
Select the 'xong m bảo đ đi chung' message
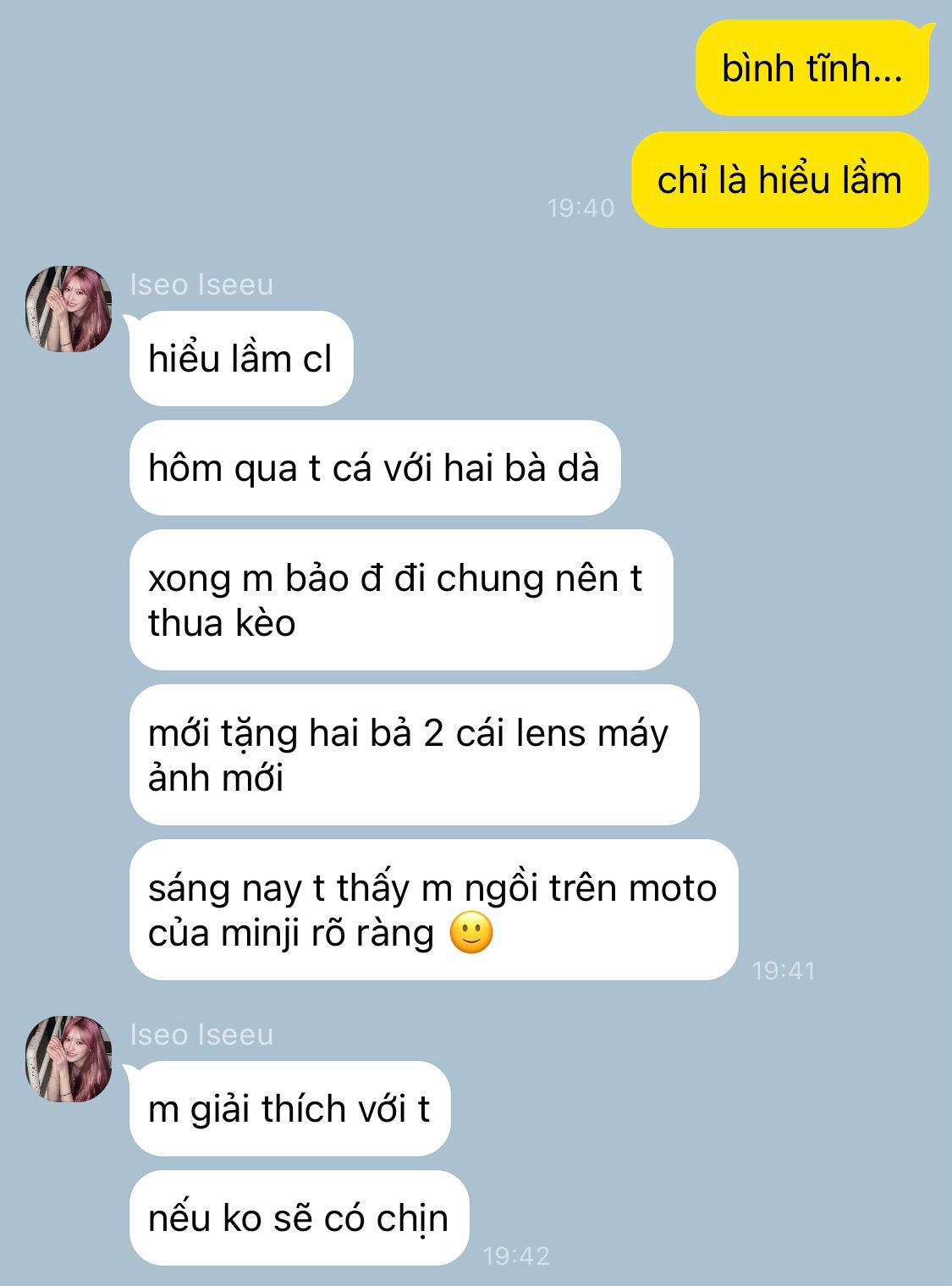pyautogui.click(x=401, y=600)
